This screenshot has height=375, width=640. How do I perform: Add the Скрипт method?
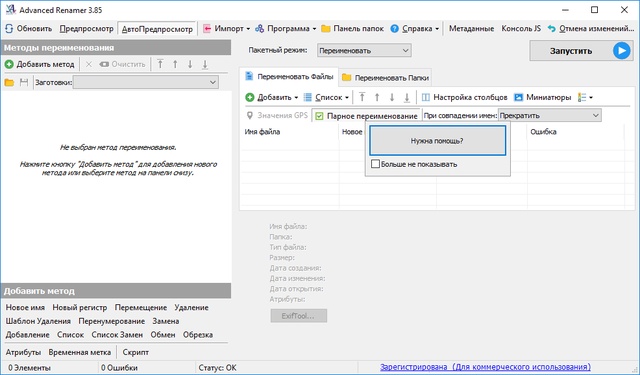[x=136, y=352]
